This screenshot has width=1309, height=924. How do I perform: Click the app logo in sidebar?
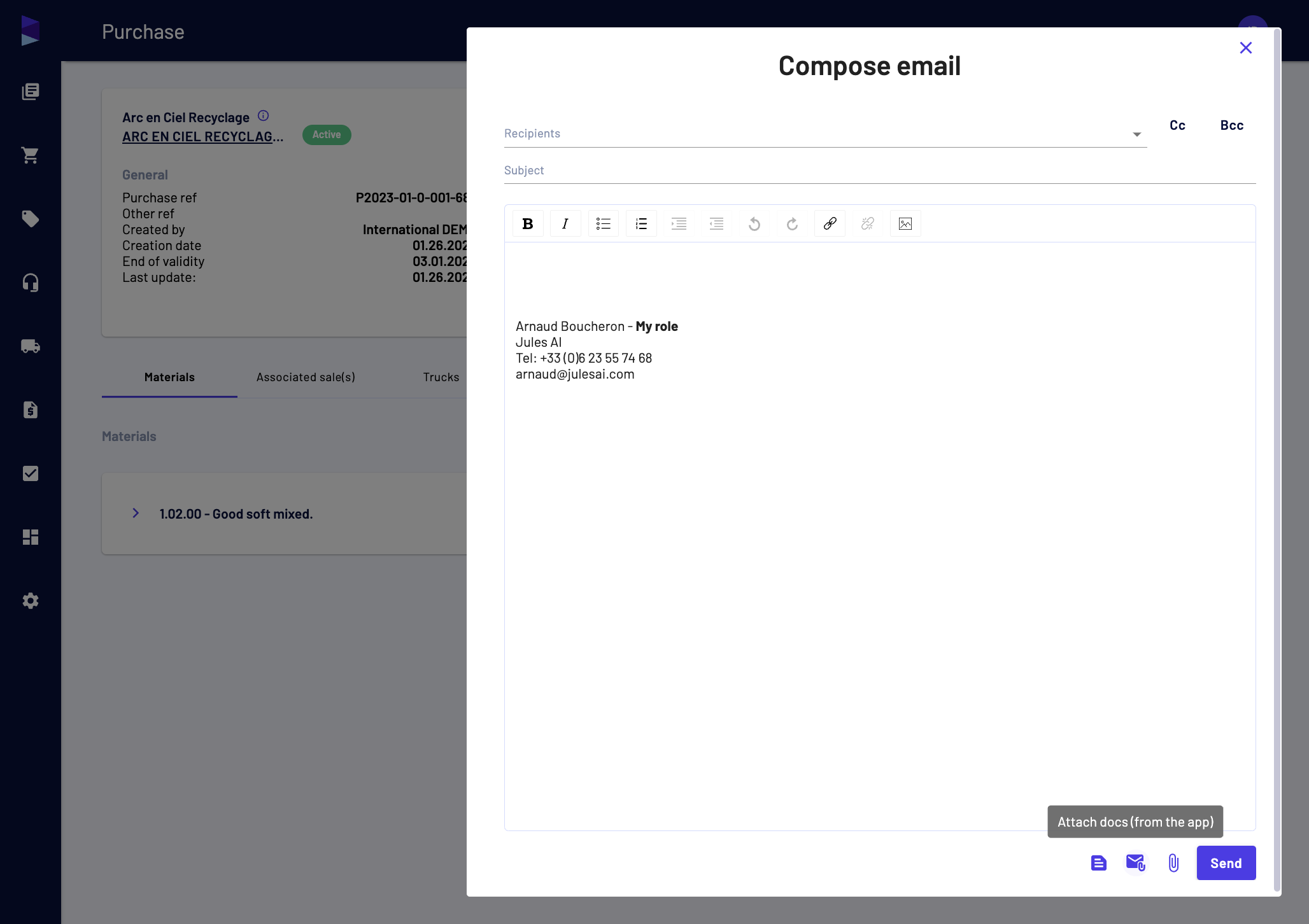[x=30, y=31]
